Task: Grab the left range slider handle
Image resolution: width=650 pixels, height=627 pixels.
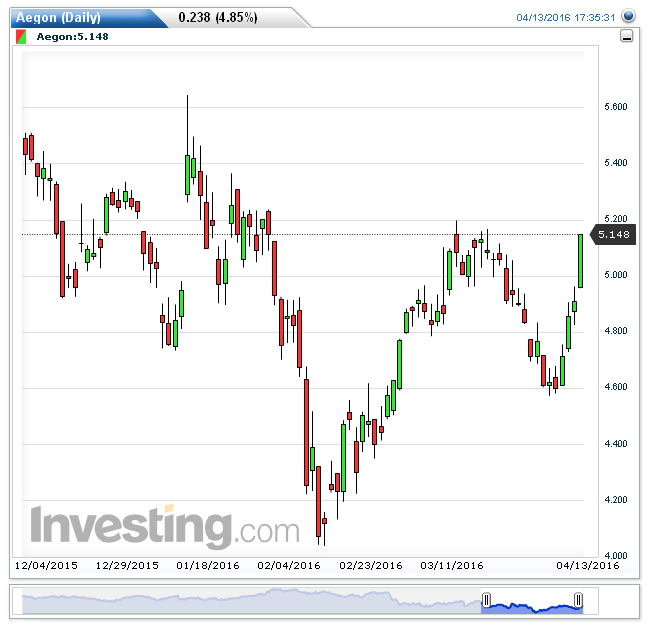Action: click(x=486, y=600)
